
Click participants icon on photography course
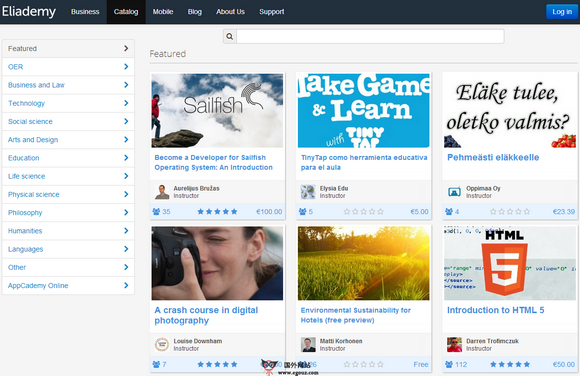(156, 365)
